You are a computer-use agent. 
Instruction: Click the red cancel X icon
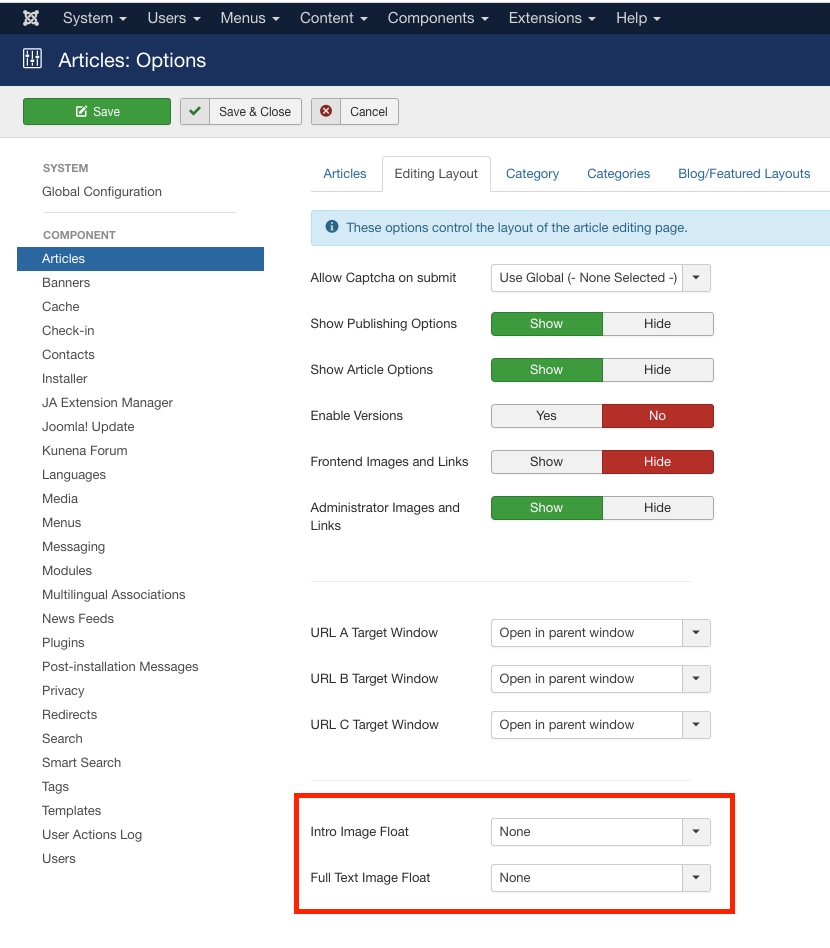click(326, 111)
